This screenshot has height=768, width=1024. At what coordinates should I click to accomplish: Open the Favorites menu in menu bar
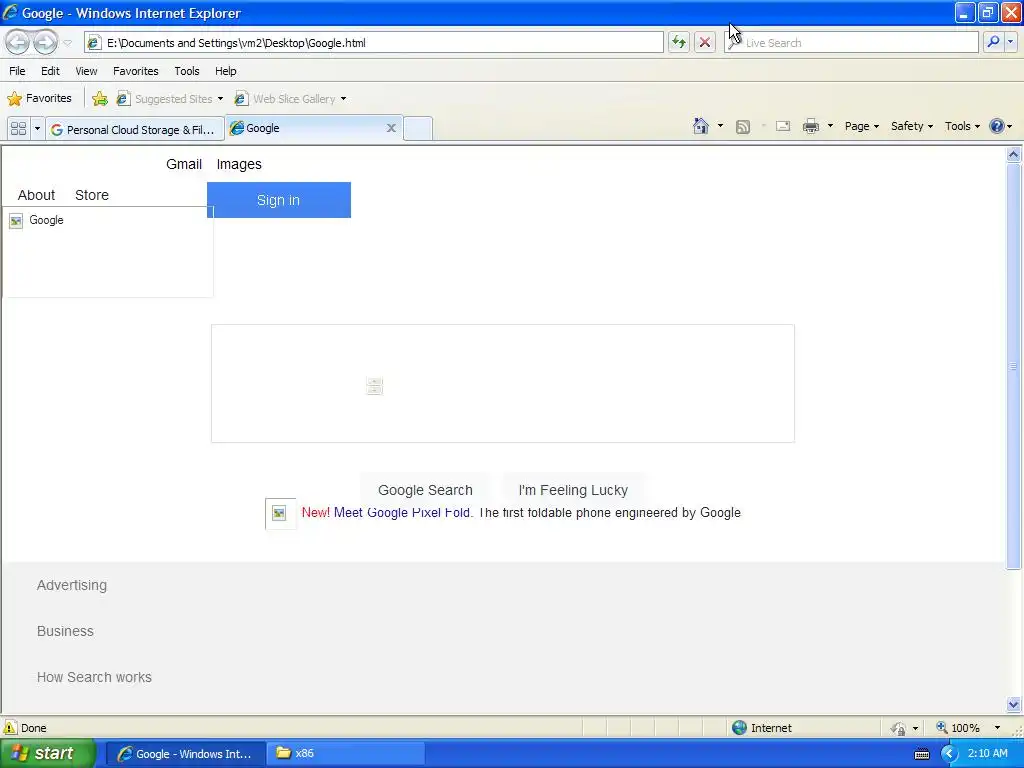136,71
